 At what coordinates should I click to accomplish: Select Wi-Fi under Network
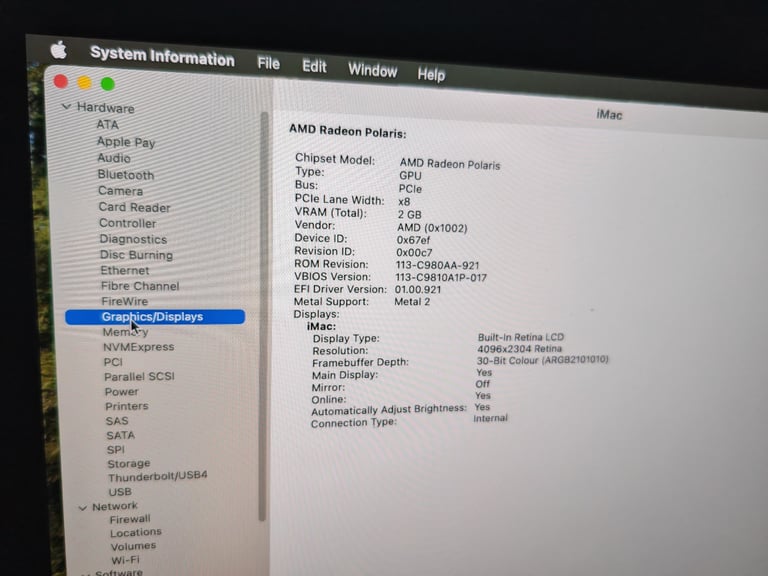(x=125, y=559)
